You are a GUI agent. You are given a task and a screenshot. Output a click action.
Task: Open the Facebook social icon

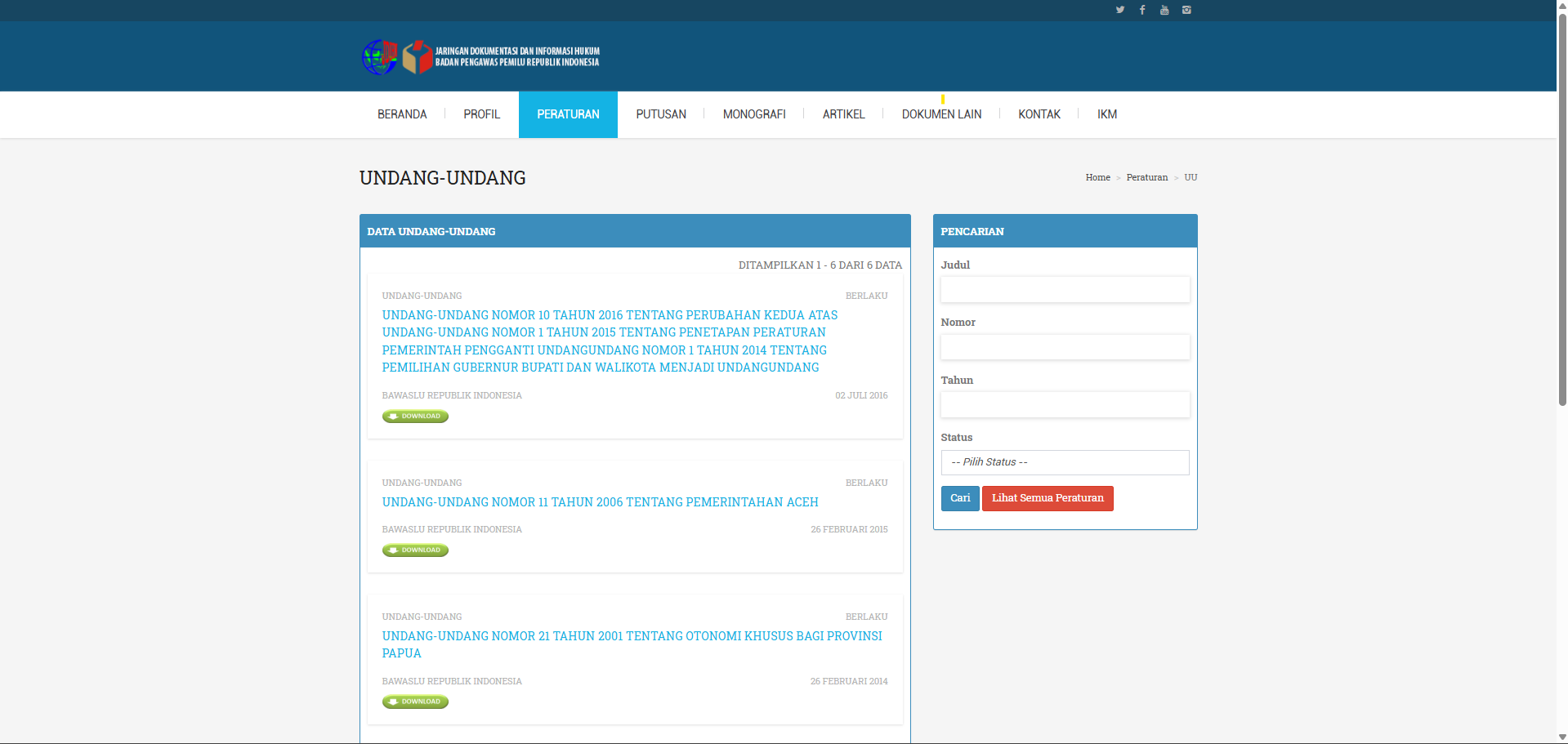(x=1142, y=10)
